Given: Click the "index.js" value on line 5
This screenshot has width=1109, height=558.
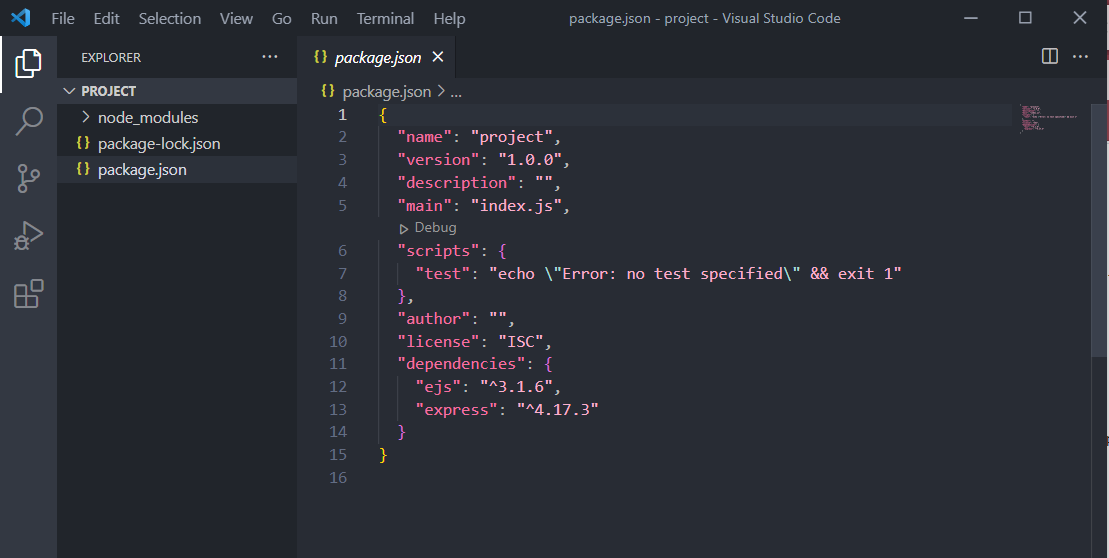Looking at the screenshot, I should (516, 205).
